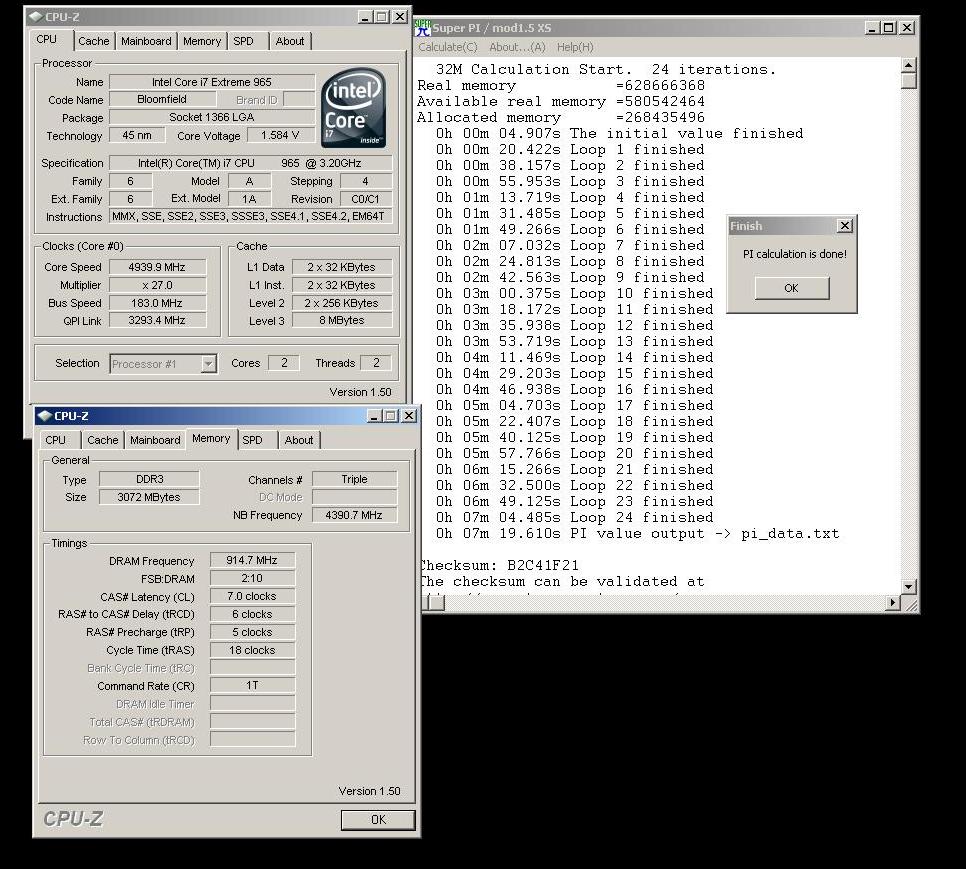Click the FSB:DRAM ratio value 2:10
This screenshot has height=869, width=966.
pos(252,578)
